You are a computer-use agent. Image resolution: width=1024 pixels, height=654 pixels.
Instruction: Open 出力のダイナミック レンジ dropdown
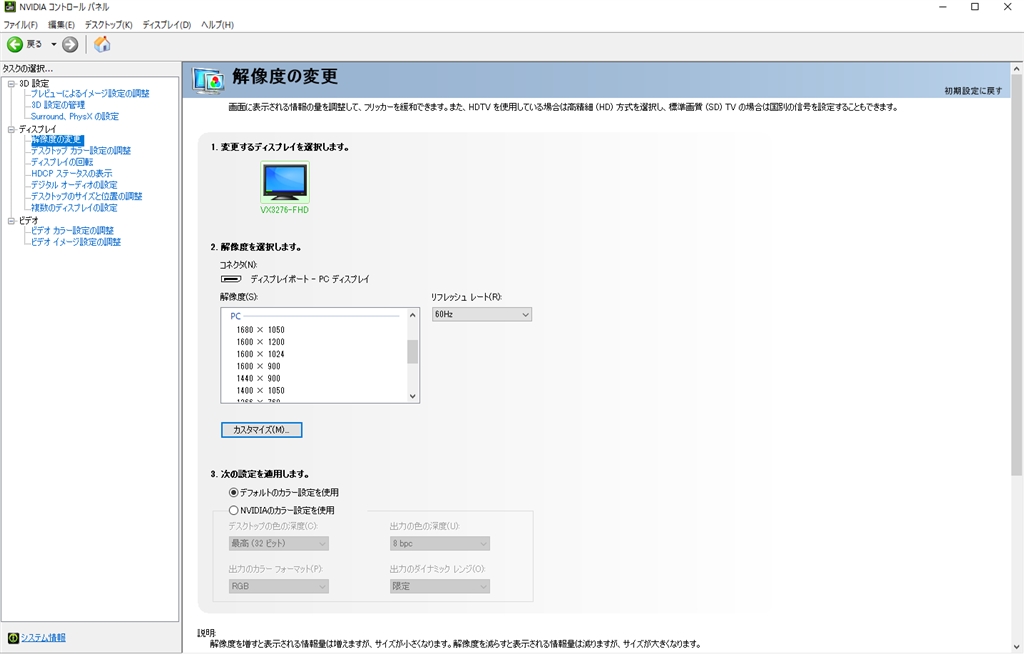pyautogui.click(x=440, y=586)
